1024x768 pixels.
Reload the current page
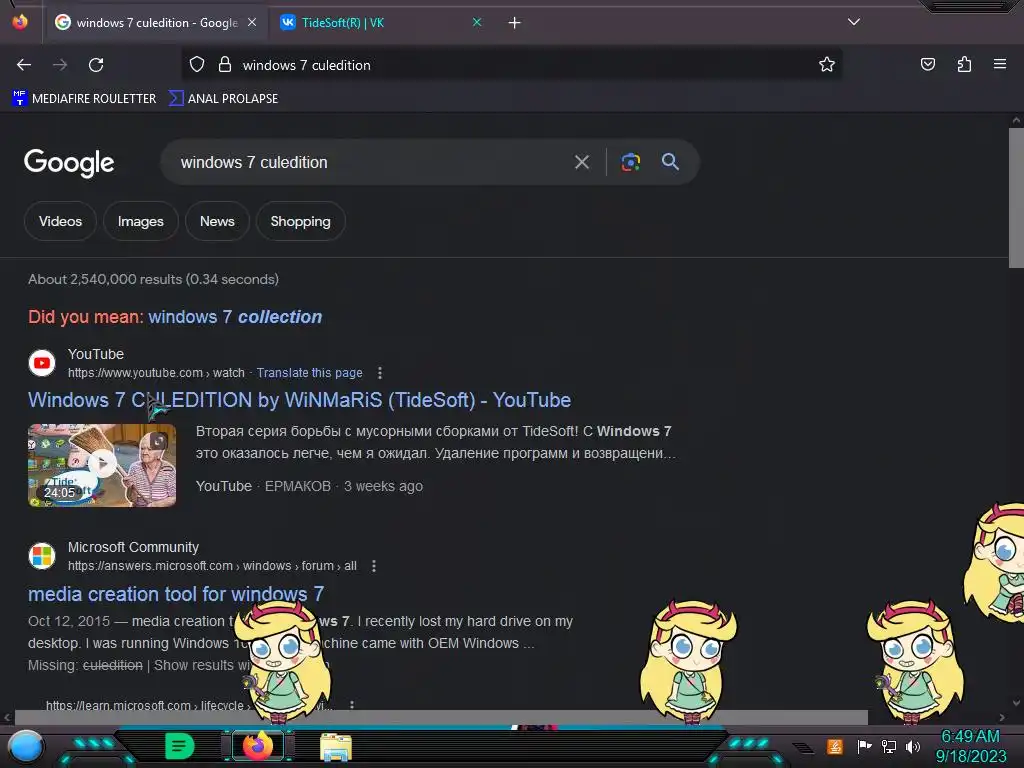point(96,65)
